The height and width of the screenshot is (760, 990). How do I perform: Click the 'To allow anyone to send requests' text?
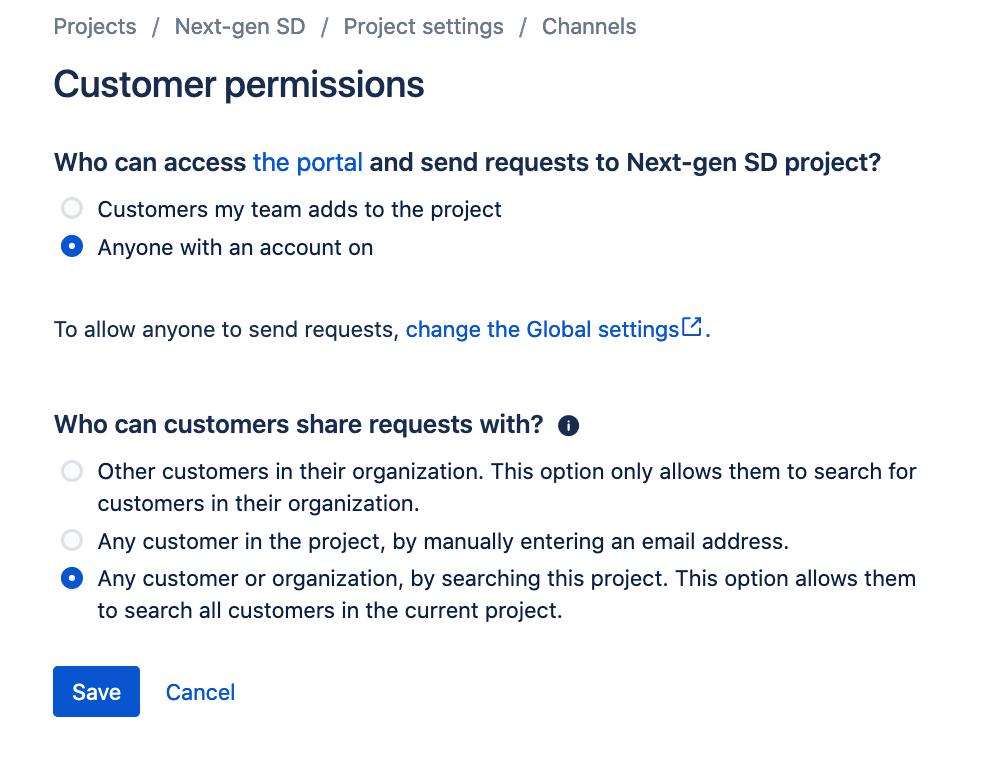click(x=226, y=329)
